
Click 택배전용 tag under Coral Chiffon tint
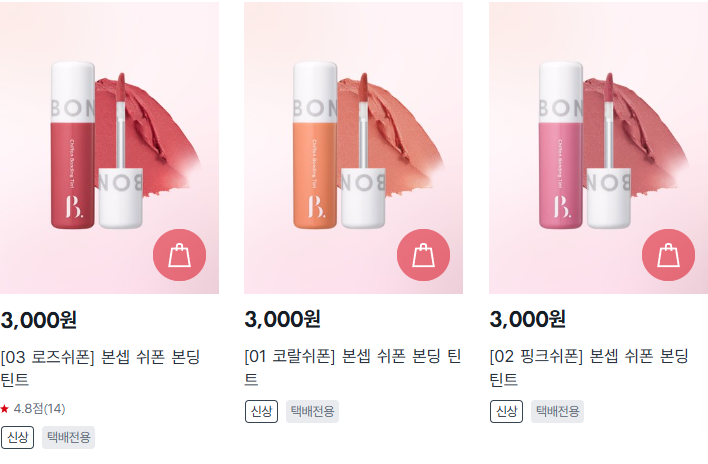312,411
